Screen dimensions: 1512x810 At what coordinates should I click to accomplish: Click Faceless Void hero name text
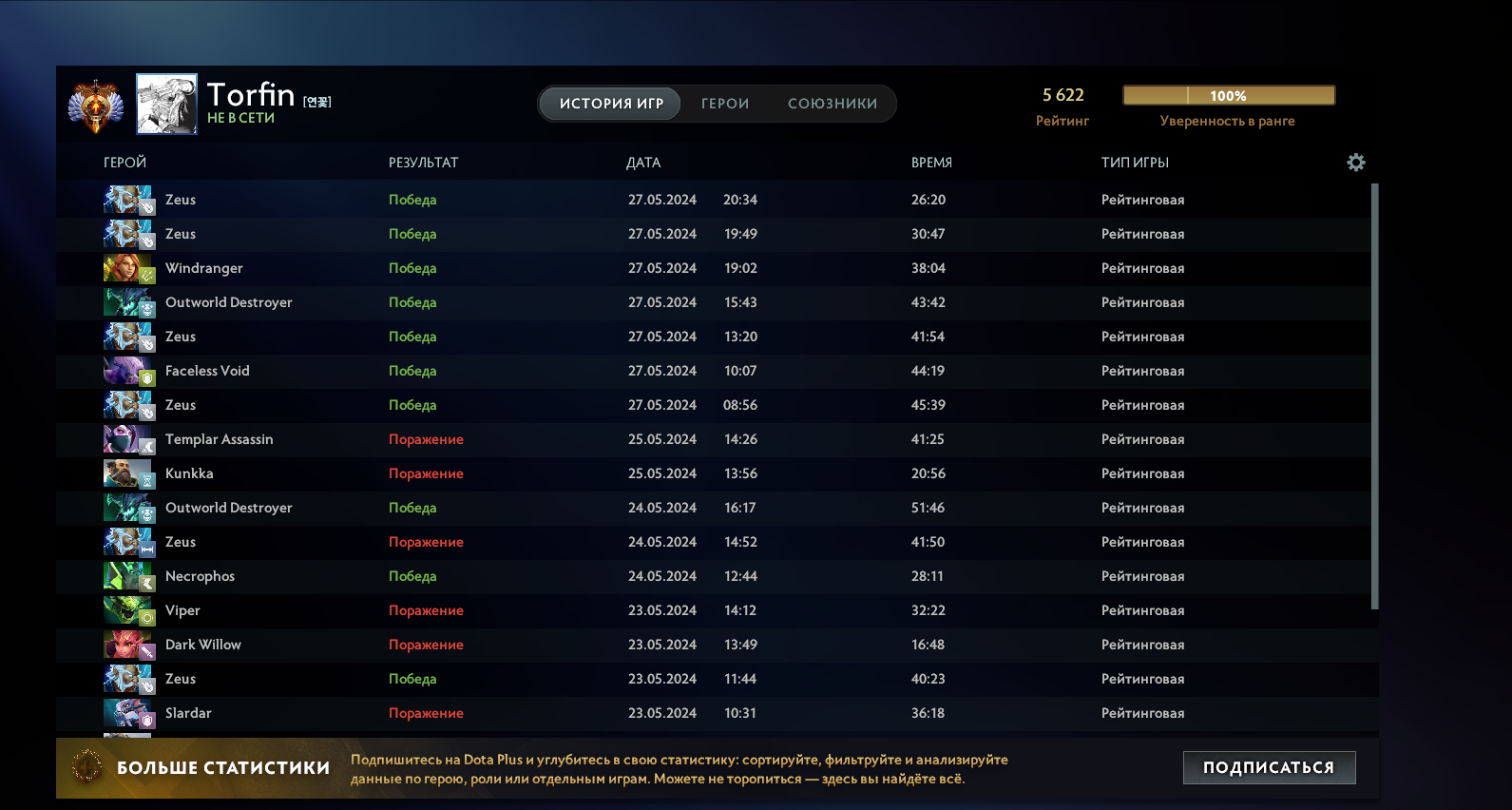pyautogui.click(x=207, y=371)
